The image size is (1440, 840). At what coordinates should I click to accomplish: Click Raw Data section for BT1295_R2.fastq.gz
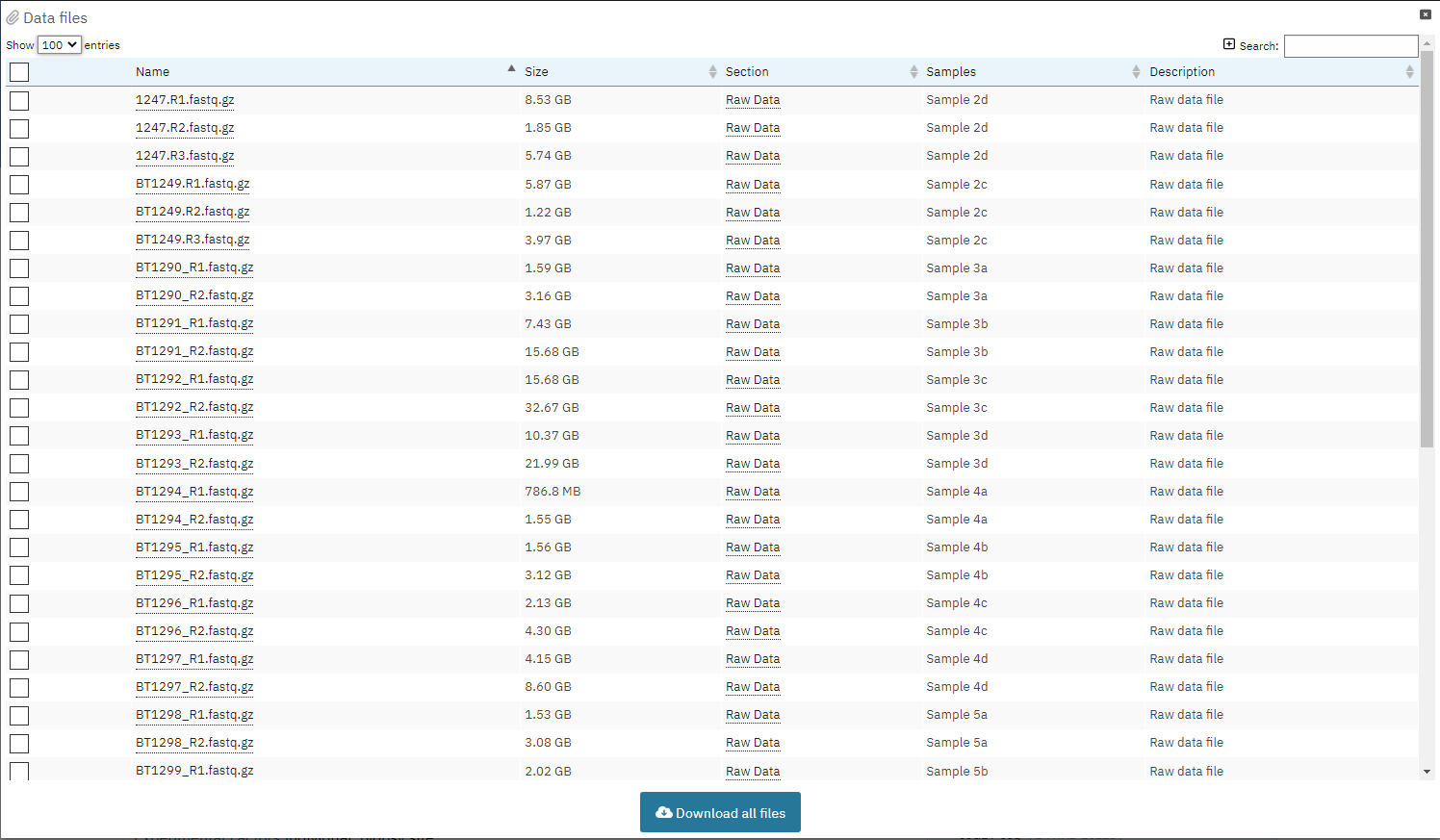(753, 575)
